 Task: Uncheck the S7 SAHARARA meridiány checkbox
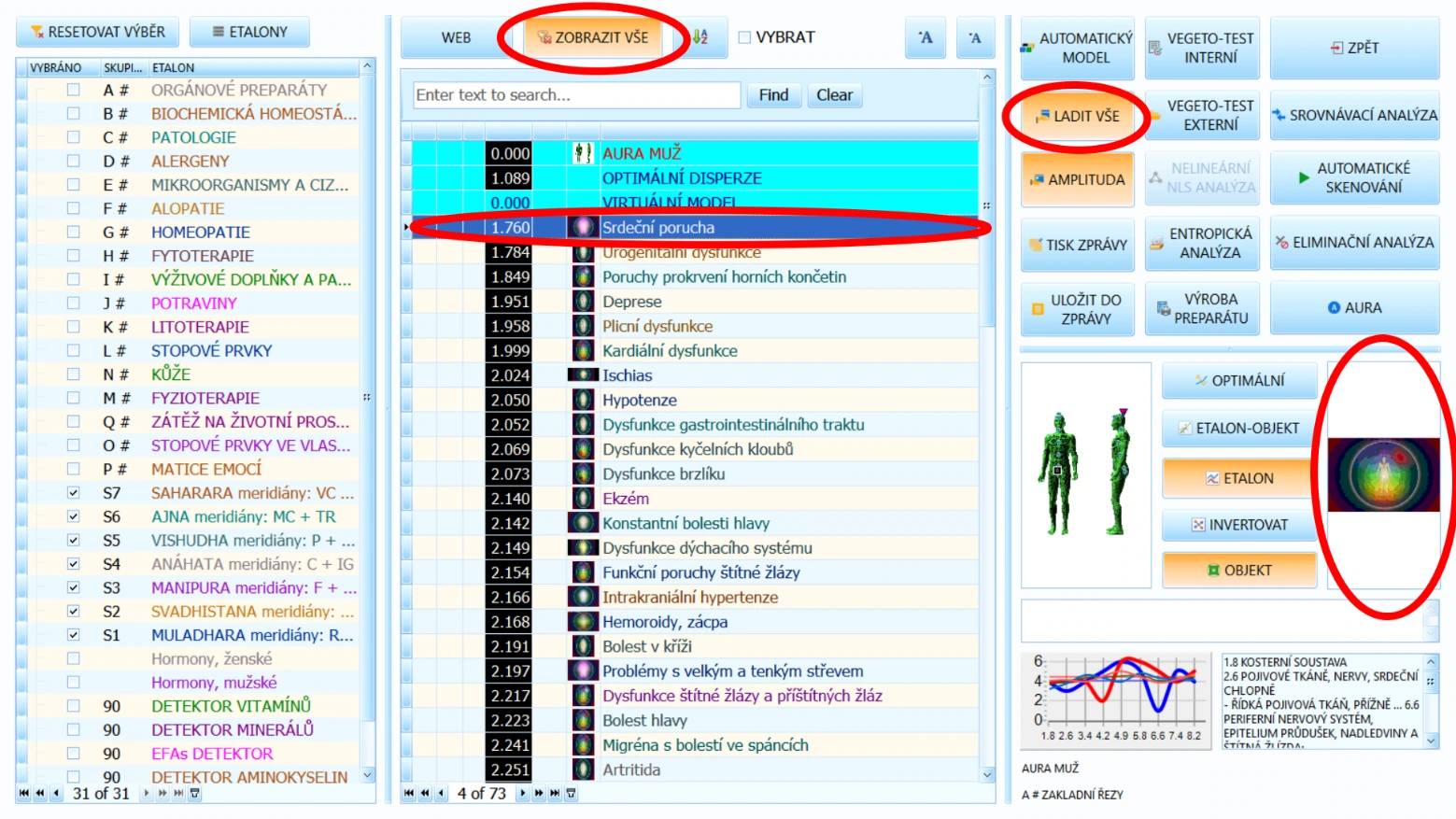(73, 492)
